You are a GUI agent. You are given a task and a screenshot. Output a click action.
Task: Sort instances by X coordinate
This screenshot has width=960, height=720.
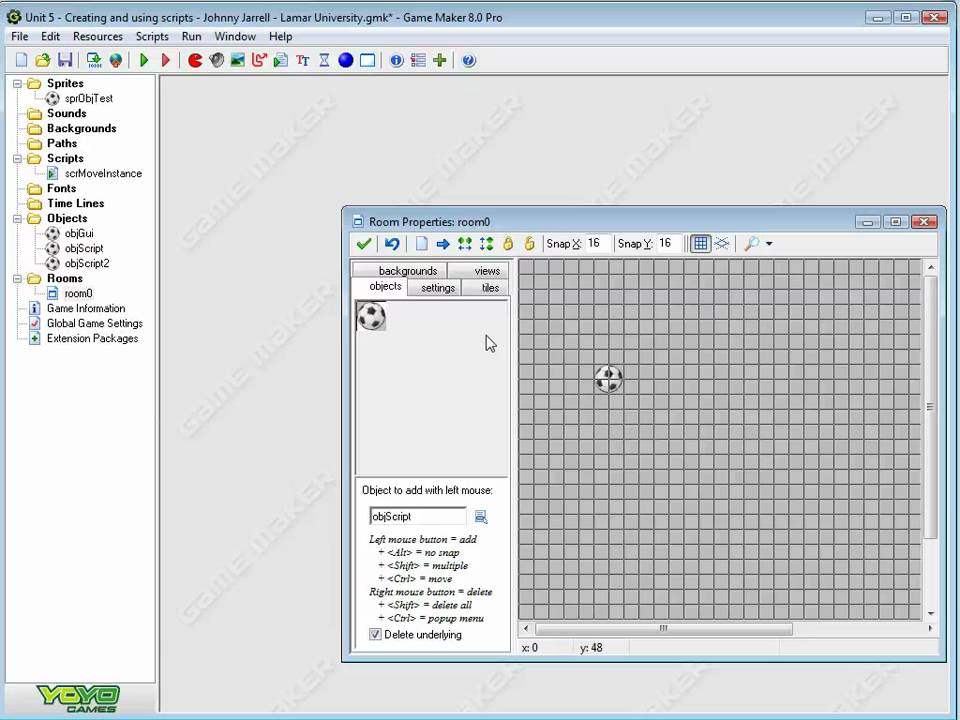click(x=465, y=244)
